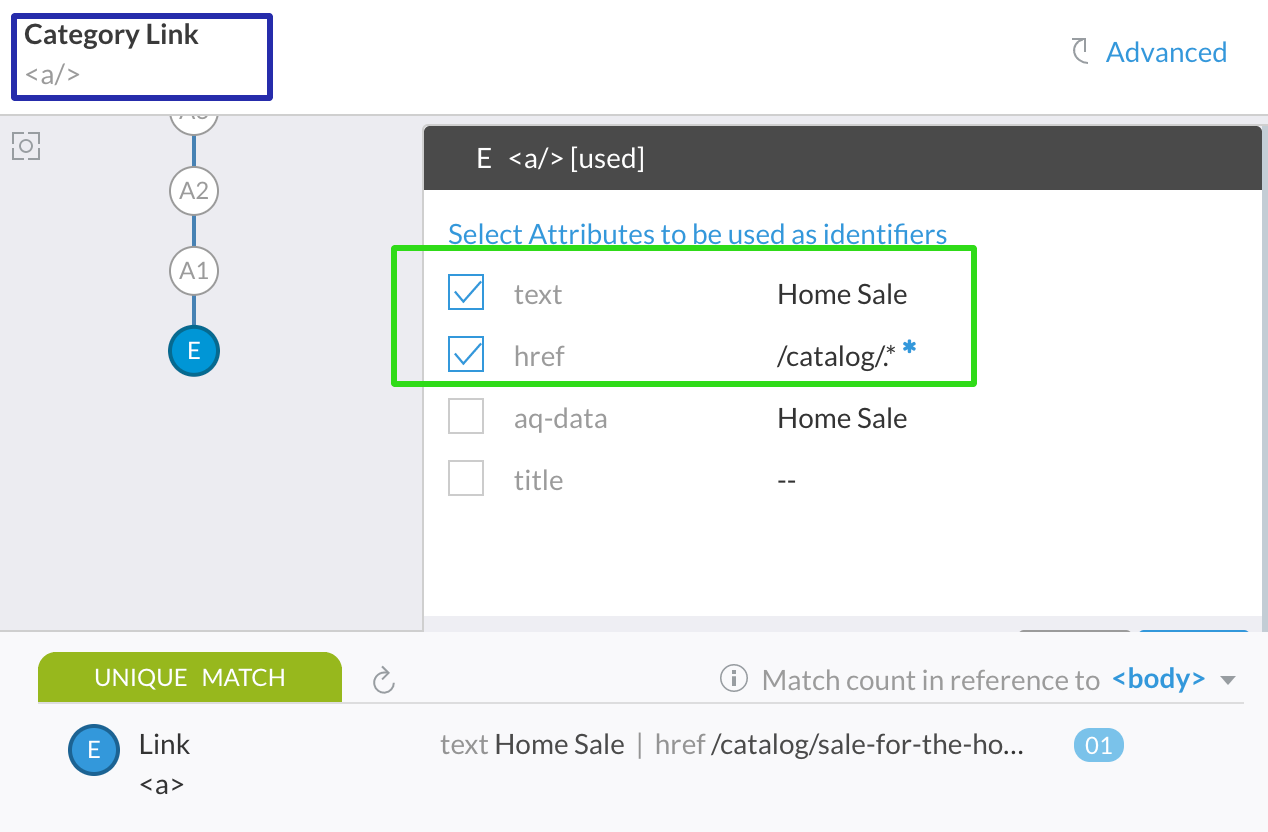
Task: Enable the title attribute checkbox
Action: (x=466, y=478)
